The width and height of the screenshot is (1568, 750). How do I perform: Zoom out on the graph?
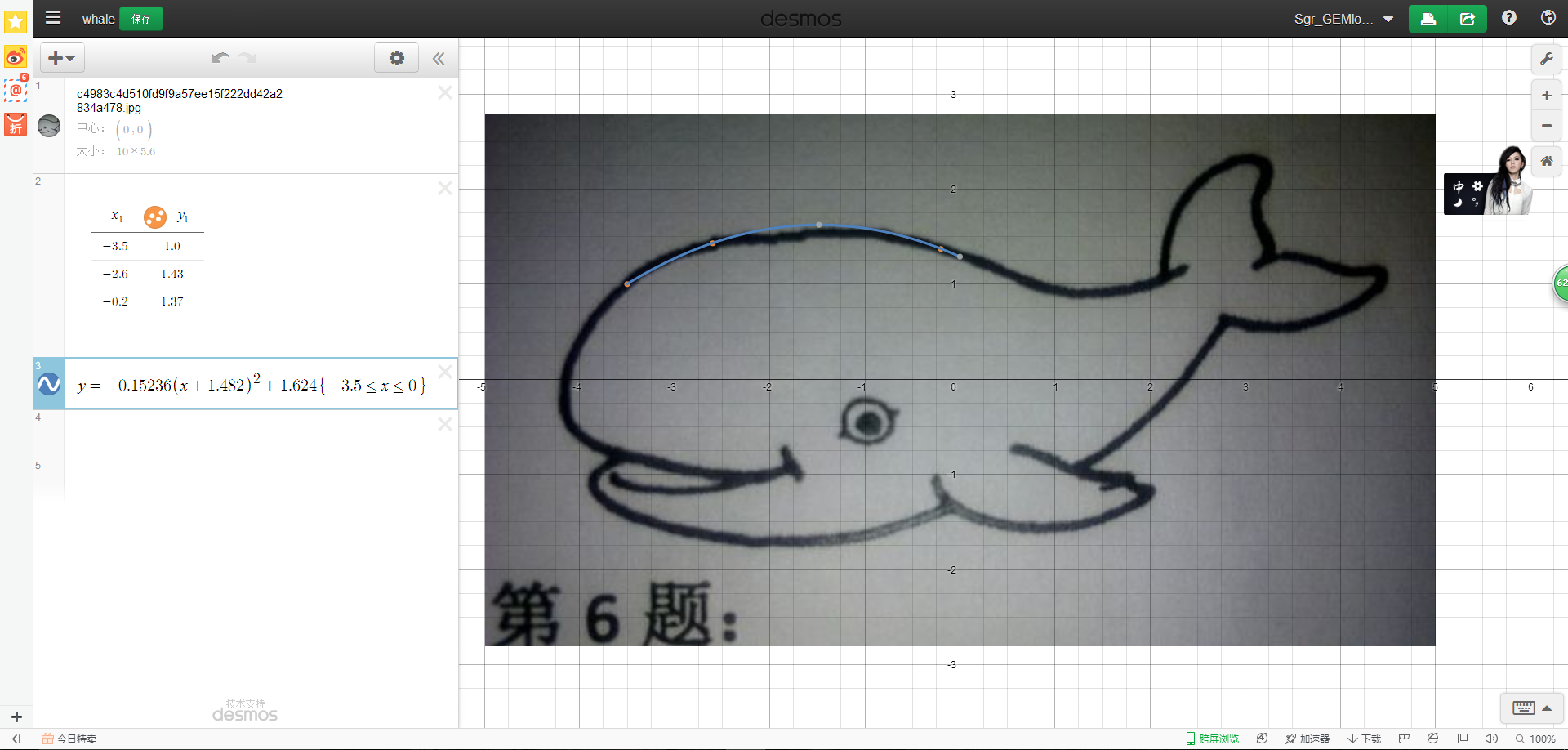pos(1547,126)
